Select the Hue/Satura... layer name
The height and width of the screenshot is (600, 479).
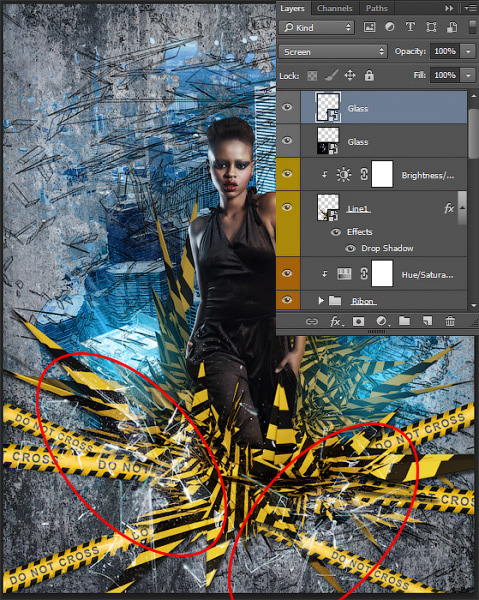pyautogui.click(x=427, y=275)
